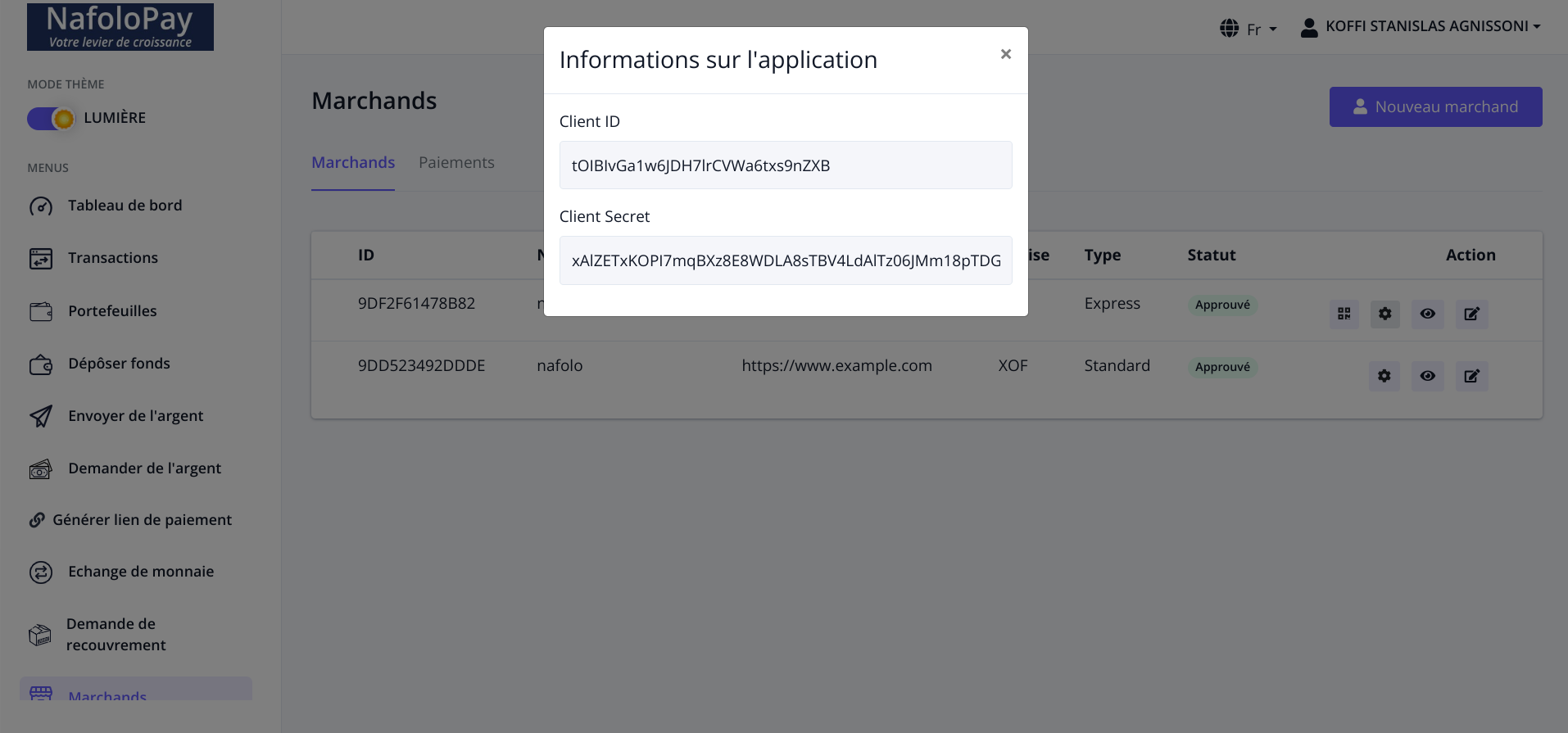The height and width of the screenshot is (733, 1568).
Task: Switch to the Marchands tab
Action: pos(353,163)
